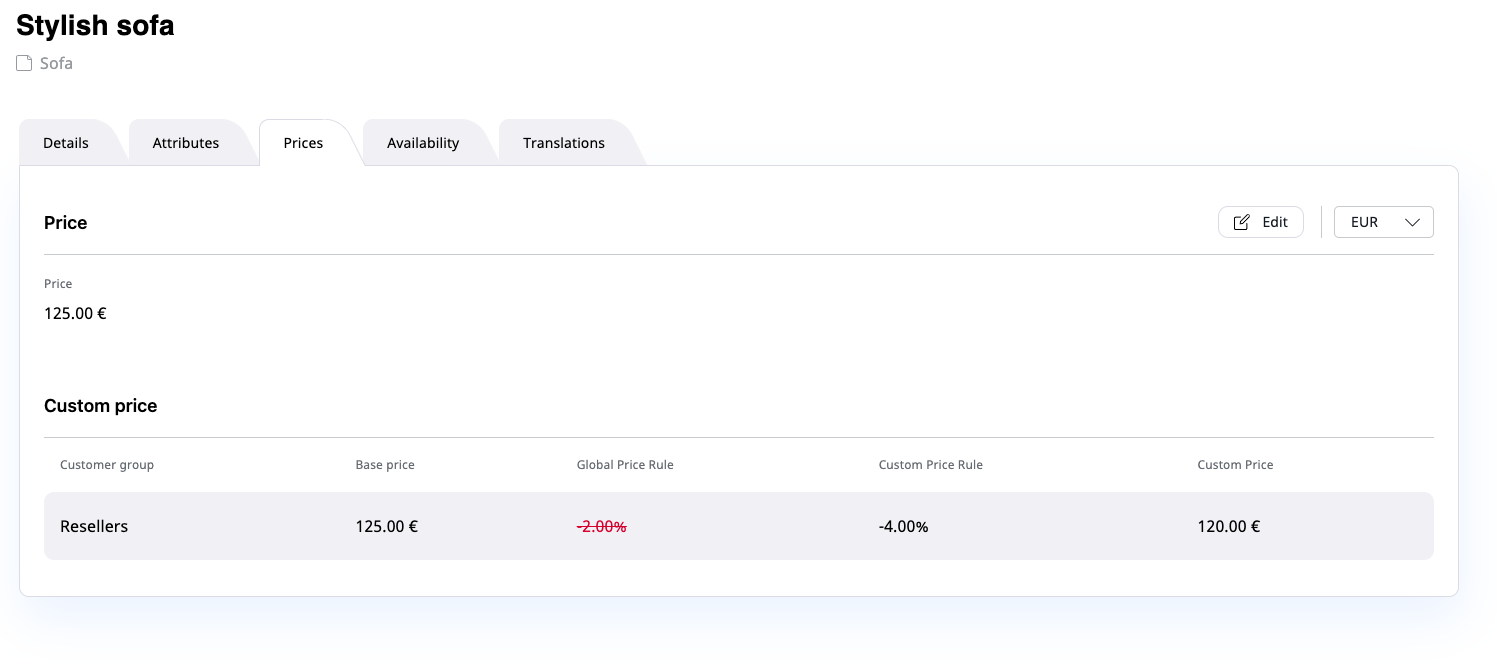Click the -4.00% Custom Price Rule value

pos(903,526)
